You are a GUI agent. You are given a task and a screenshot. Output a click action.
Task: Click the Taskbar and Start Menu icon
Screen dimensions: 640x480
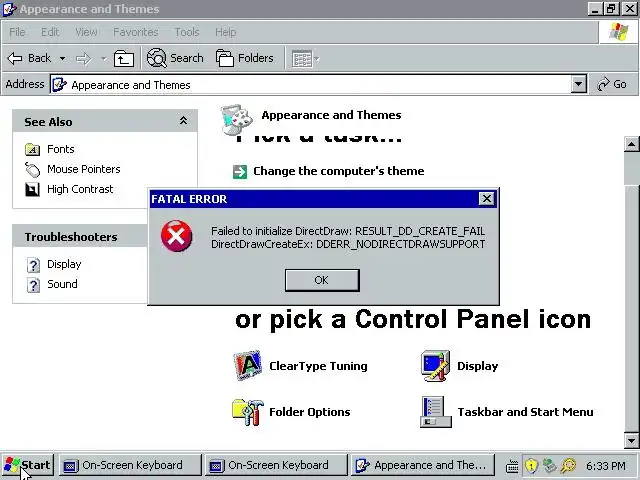[436, 412]
